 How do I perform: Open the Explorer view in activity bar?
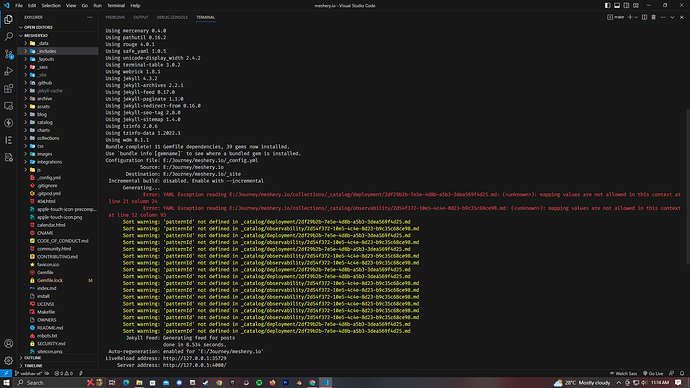pyautogui.click(x=8, y=19)
